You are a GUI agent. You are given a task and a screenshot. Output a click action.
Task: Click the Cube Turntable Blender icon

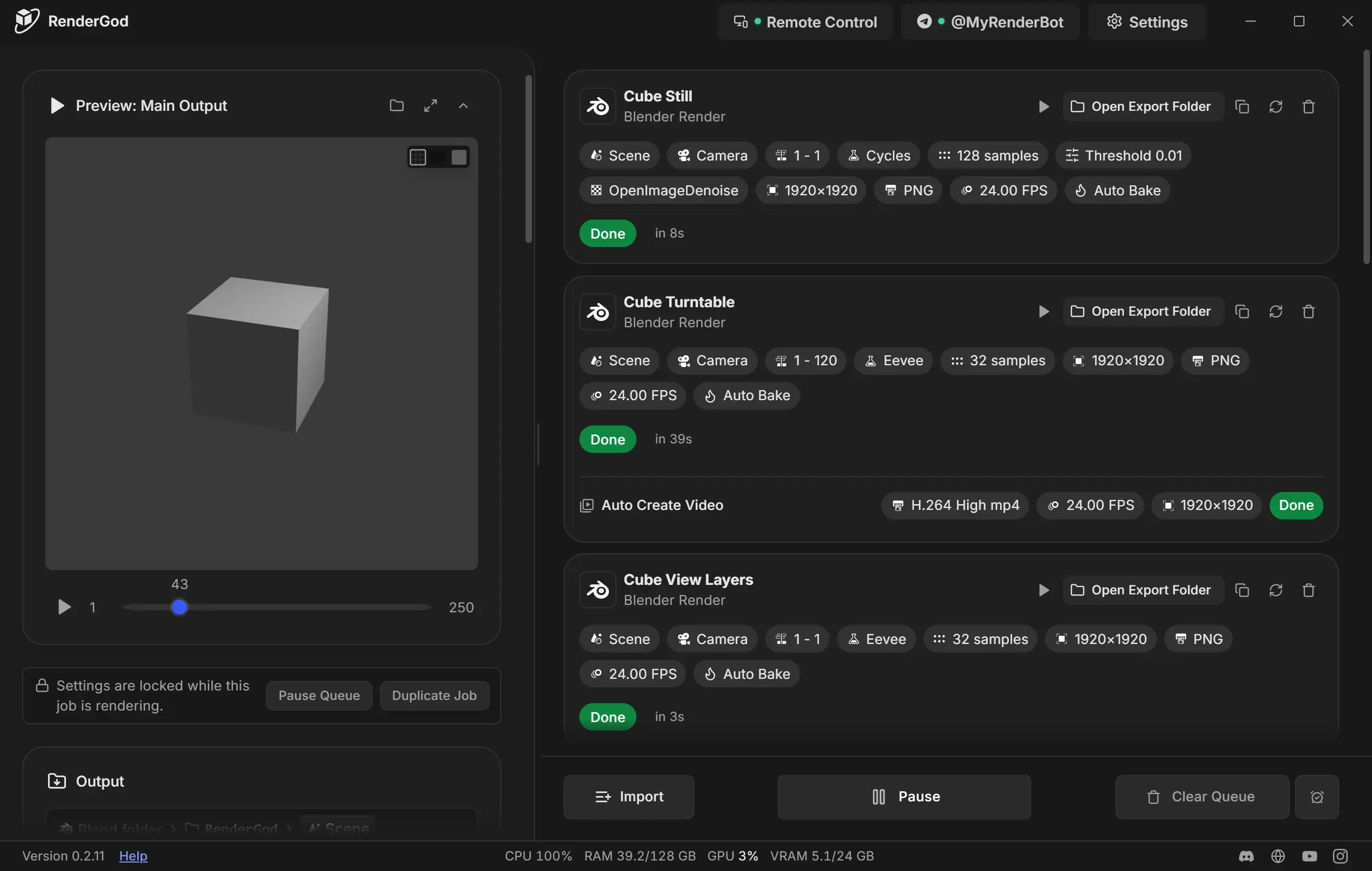point(598,312)
